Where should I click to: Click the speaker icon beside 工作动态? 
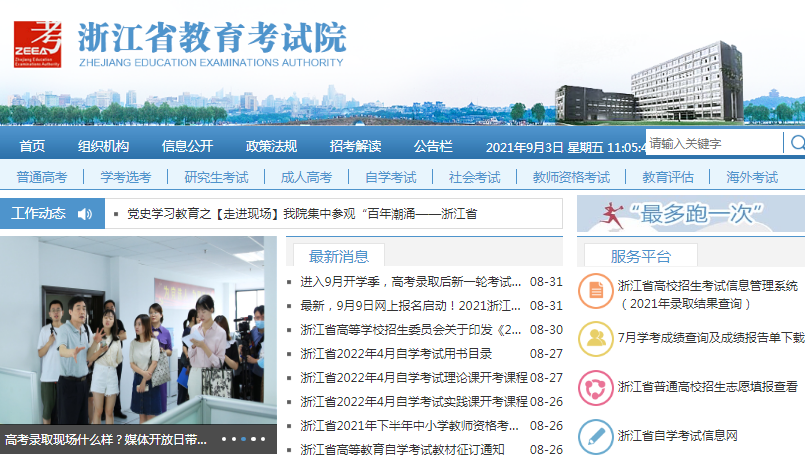tap(84, 214)
